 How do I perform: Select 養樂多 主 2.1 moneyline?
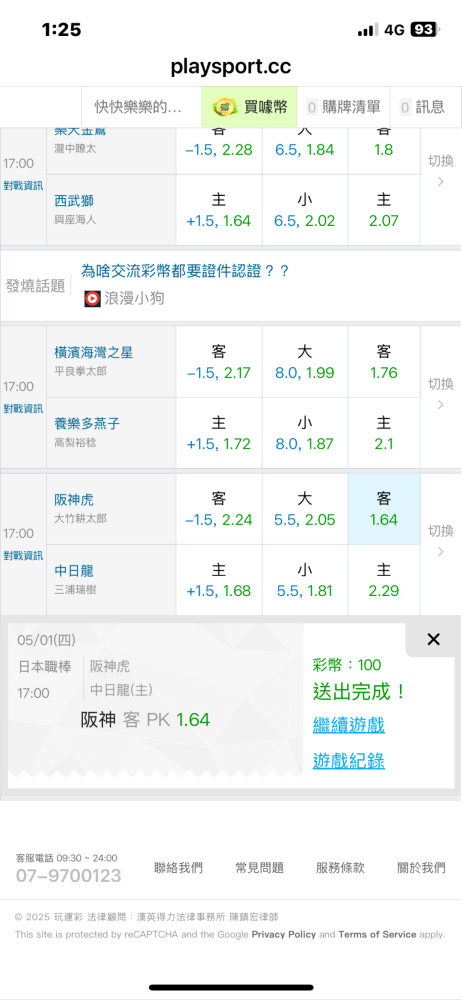point(384,433)
